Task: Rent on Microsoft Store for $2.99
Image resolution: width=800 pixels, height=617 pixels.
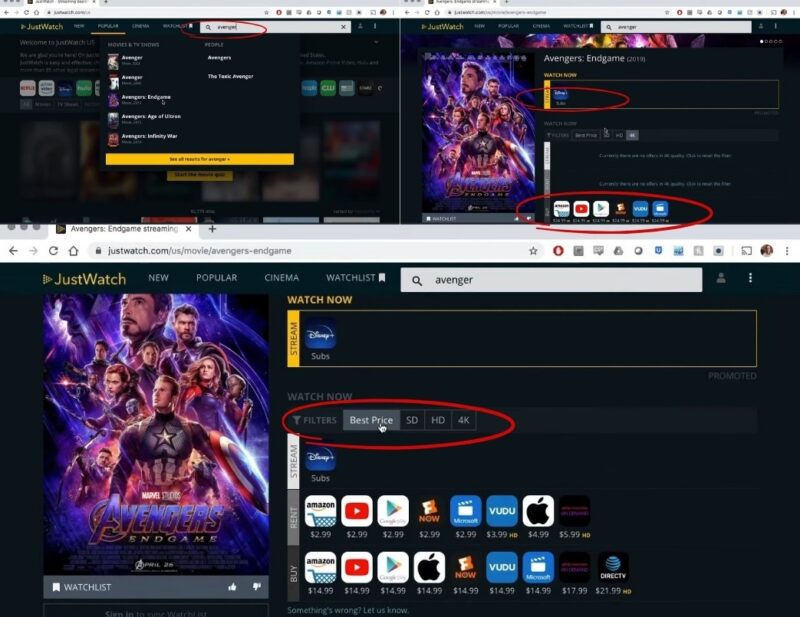Action: coord(465,511)
